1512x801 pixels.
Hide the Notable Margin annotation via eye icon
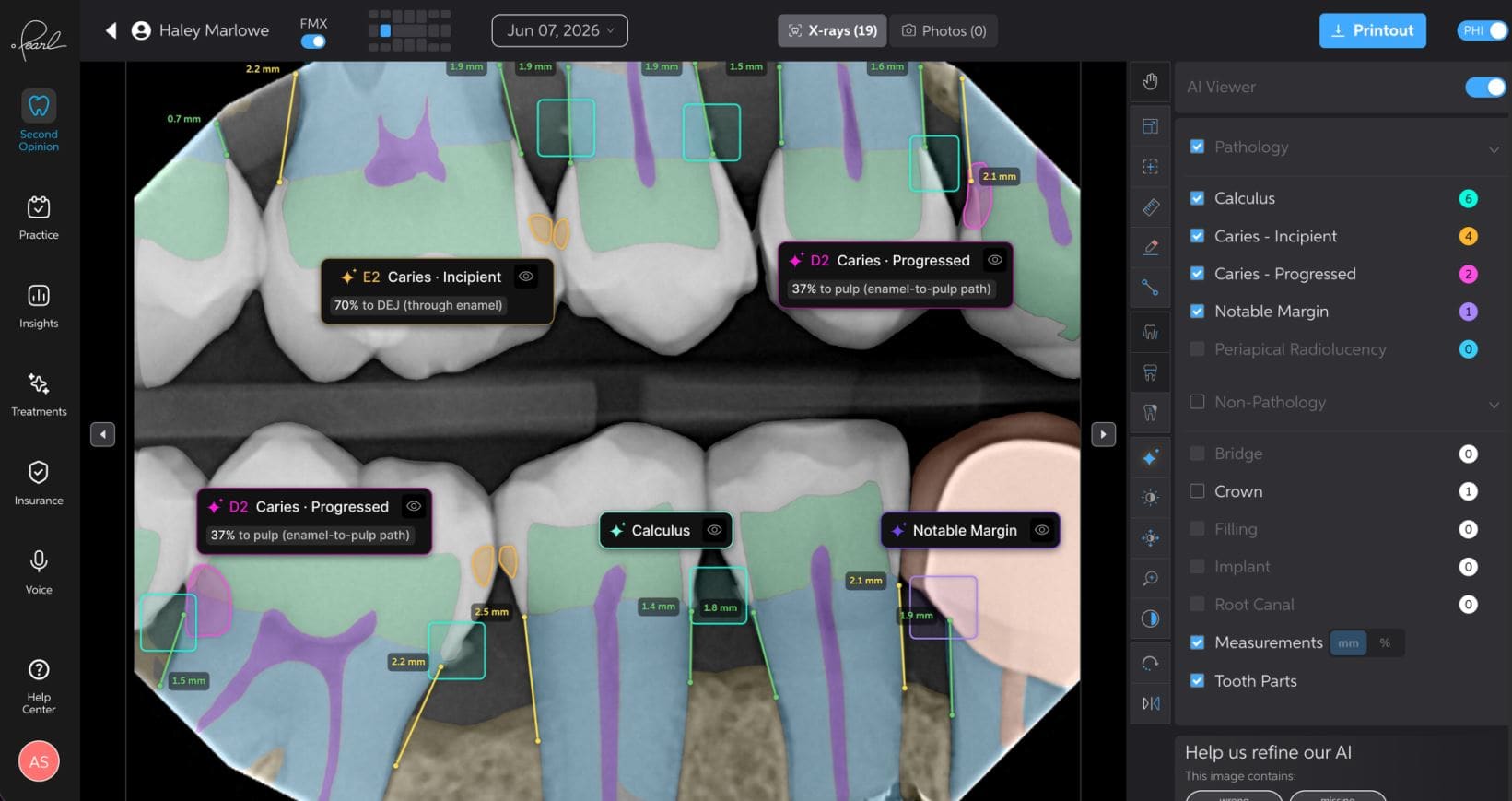pyautogui.click(x=1042, y=530)
